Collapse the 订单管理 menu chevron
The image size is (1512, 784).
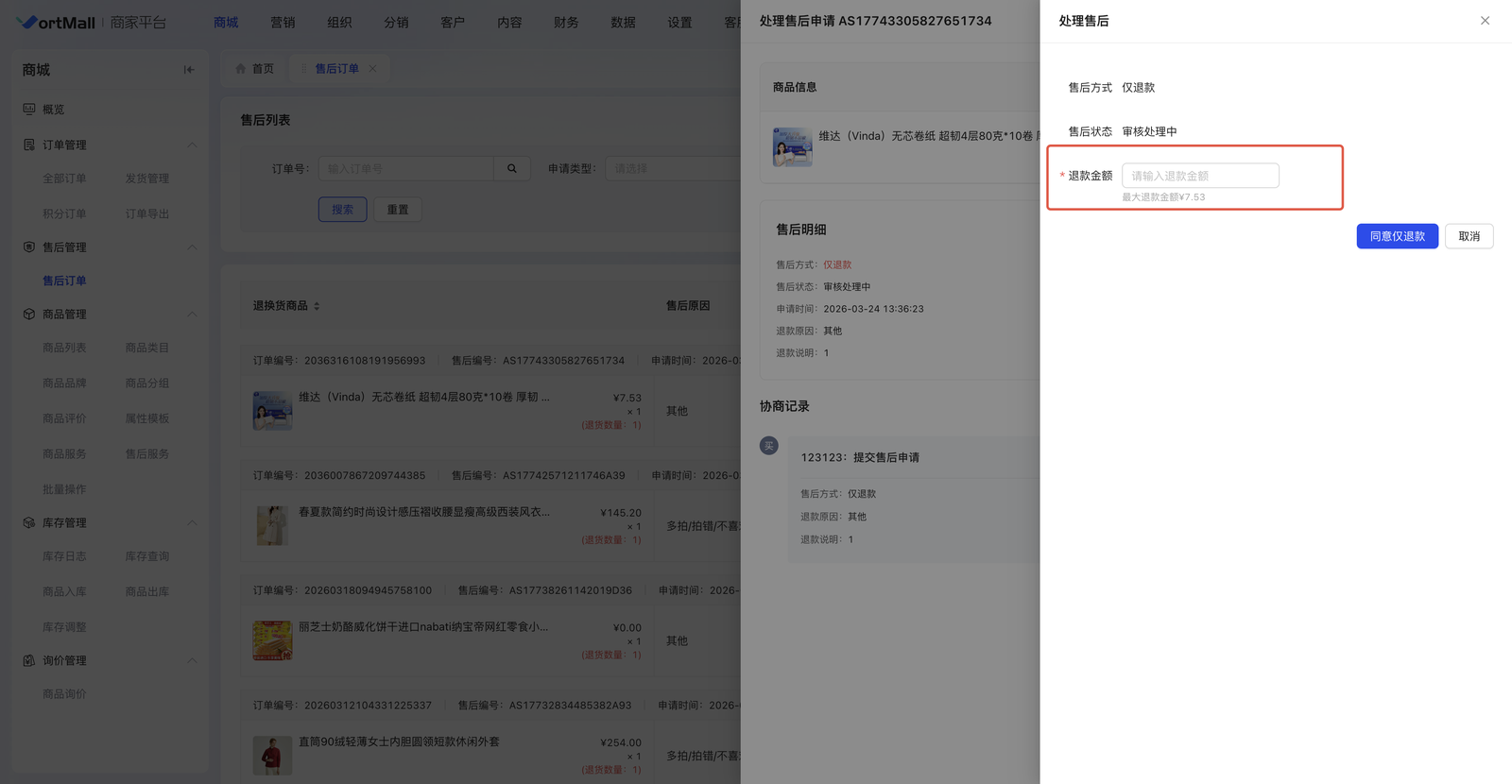[x=192, y=145]
